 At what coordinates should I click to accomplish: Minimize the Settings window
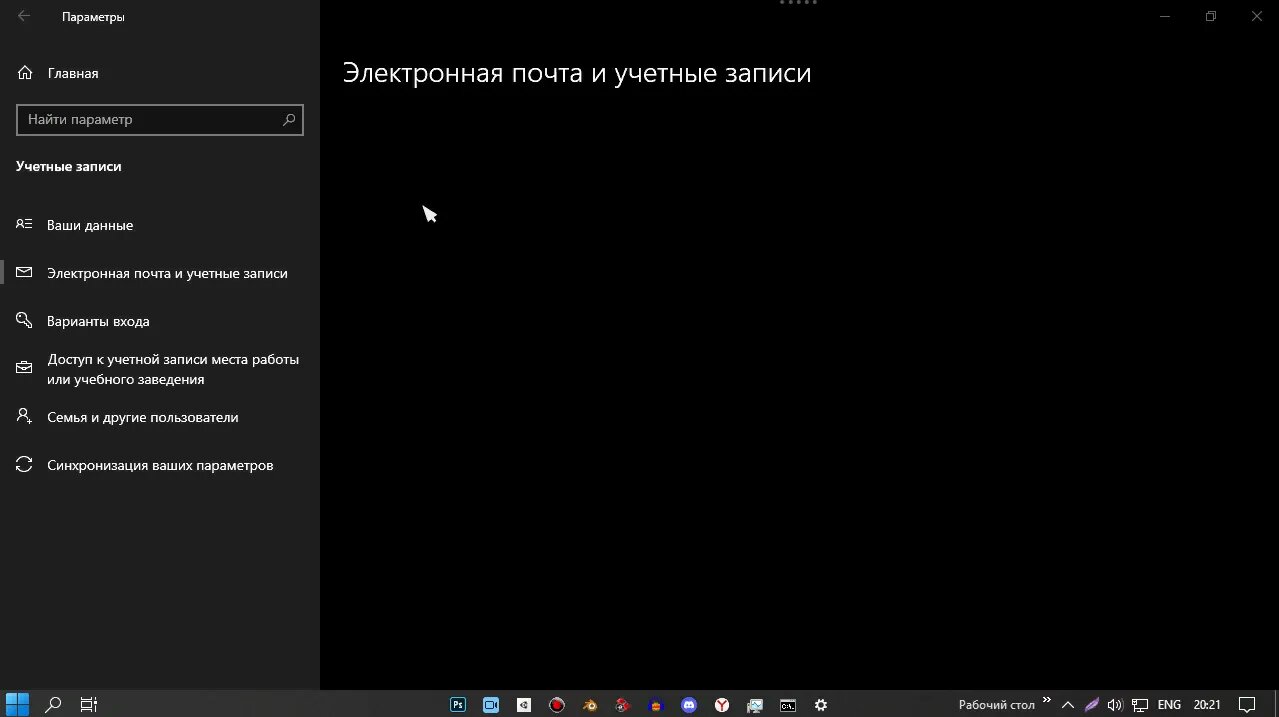point(1164,16)
